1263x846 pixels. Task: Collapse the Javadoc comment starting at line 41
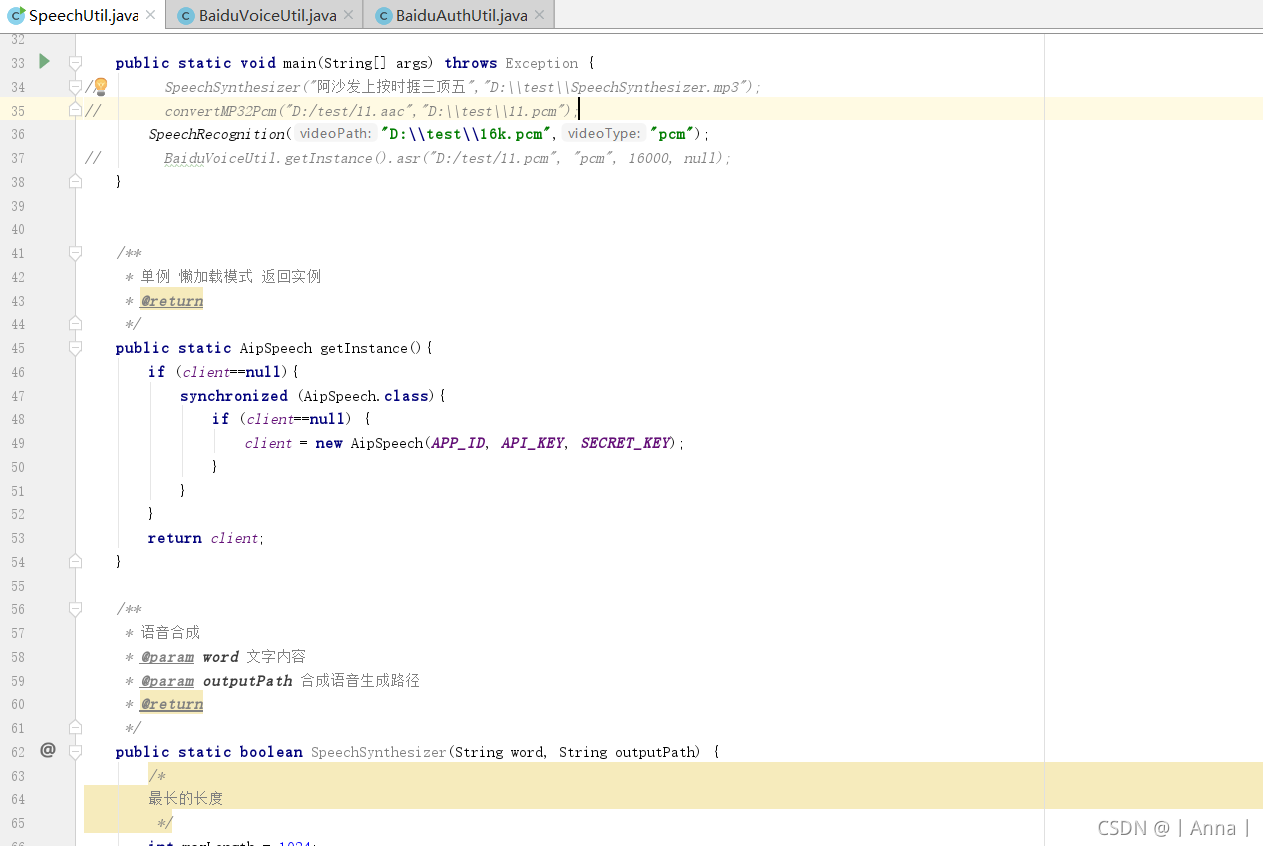pos(75,253)
